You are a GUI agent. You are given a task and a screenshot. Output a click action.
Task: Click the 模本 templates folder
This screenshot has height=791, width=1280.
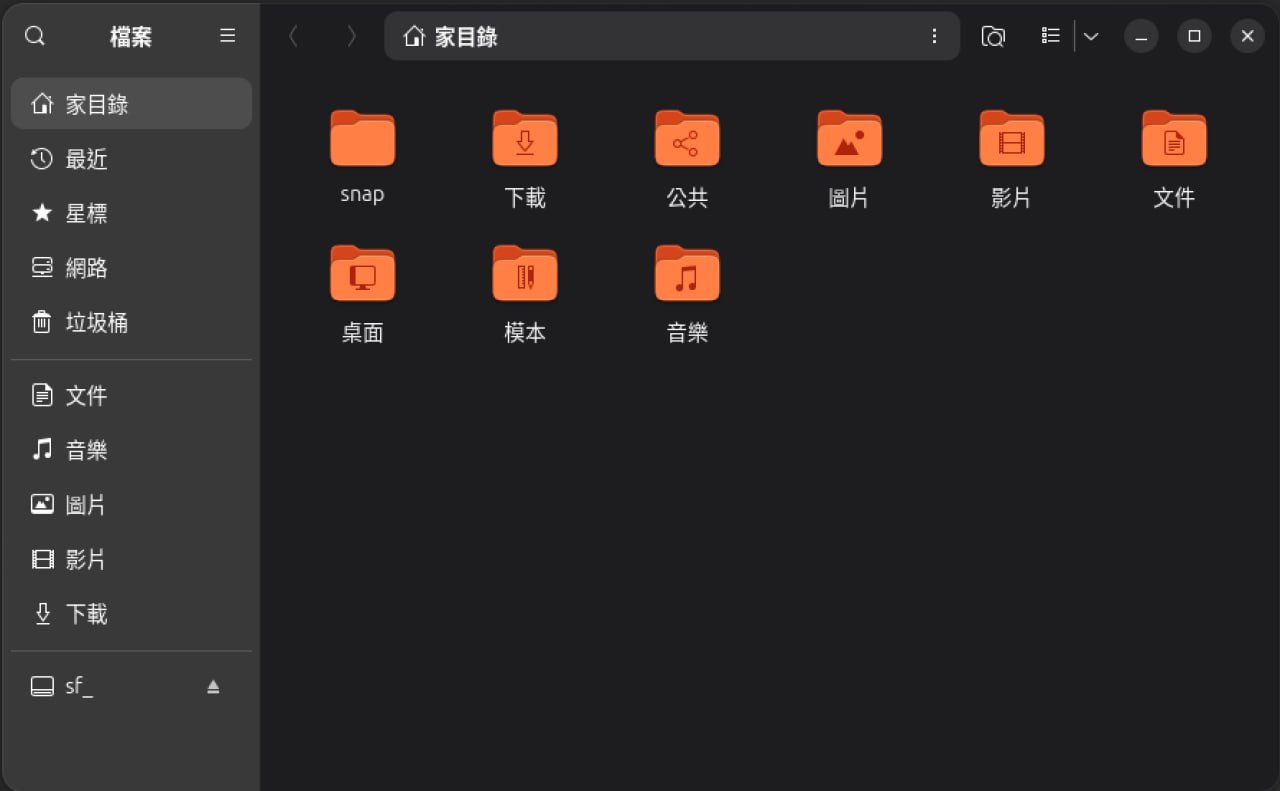524,275
